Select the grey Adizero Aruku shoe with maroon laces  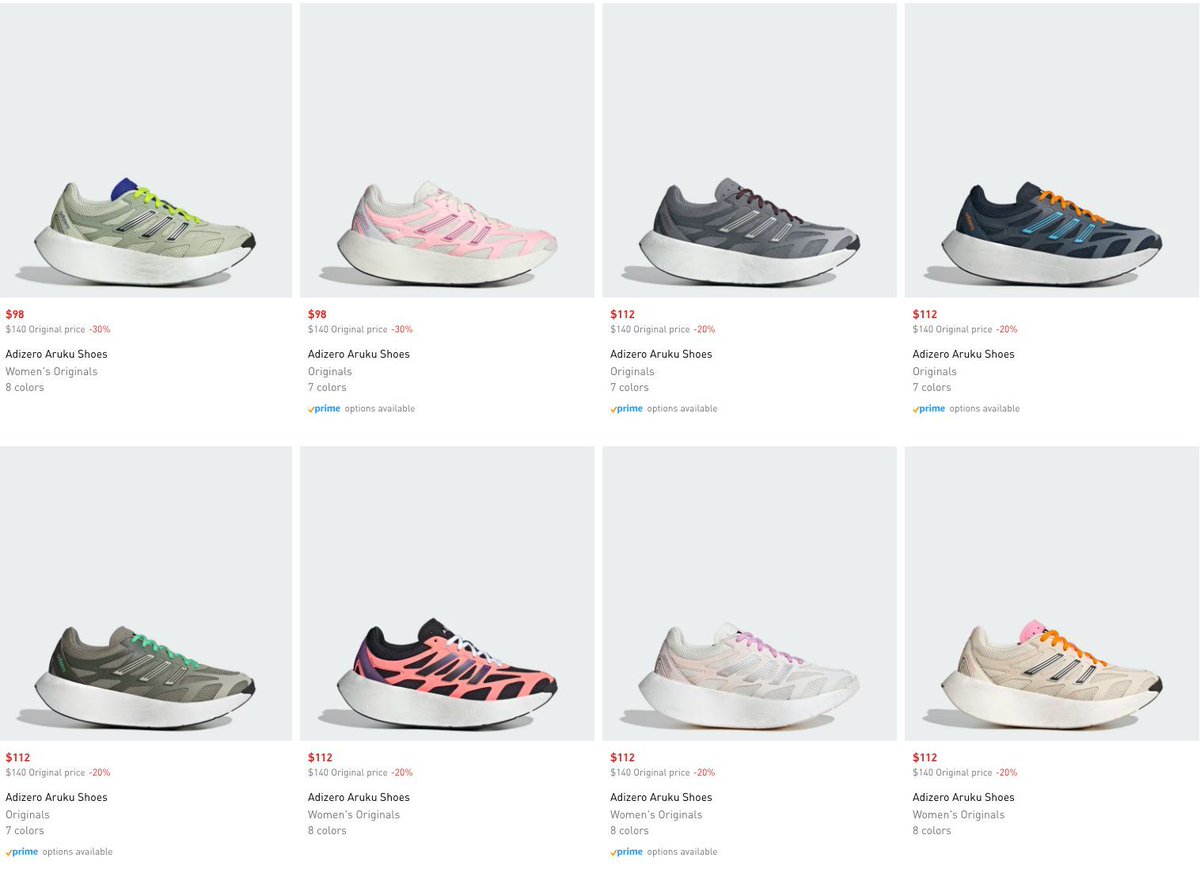pyautogui.click(x=749, y=150)
